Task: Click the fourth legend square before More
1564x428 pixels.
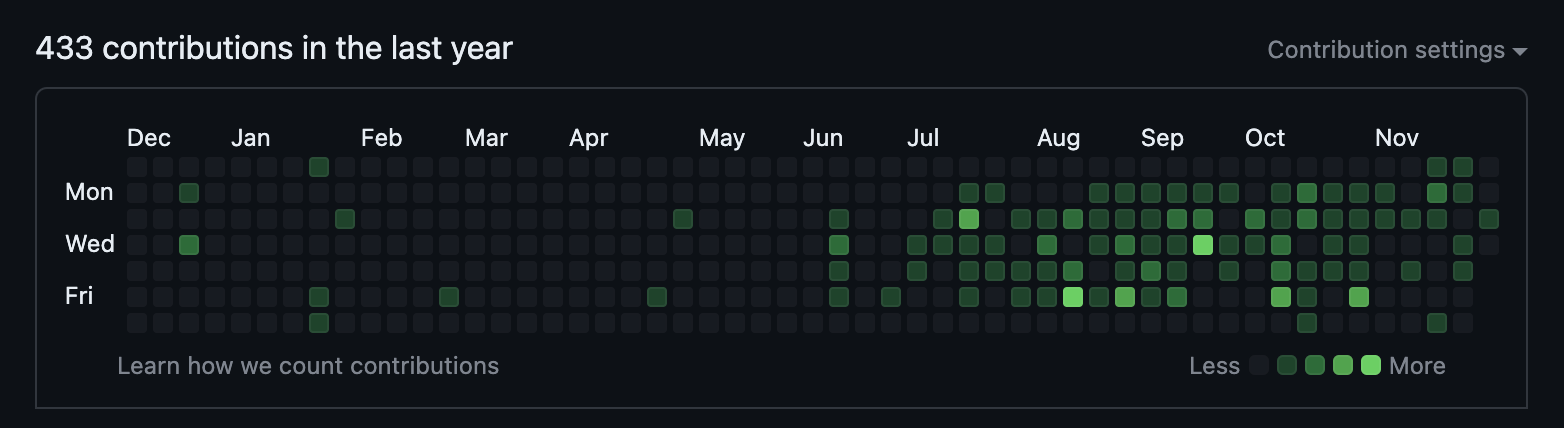Action: click(x=1287, y=365)
